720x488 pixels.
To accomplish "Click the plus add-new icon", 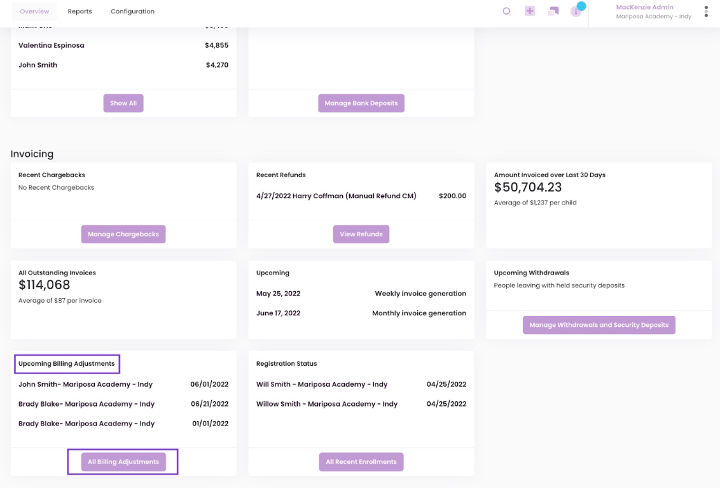I will click(x=530, y=11).
